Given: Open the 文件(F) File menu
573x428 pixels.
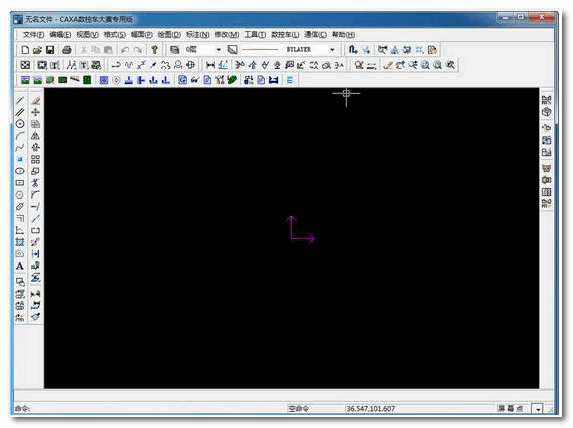Looking at the screenshot, I should (x=33, y=35).
